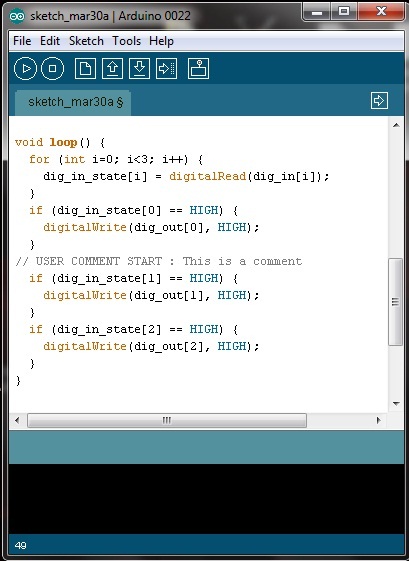Open the Tools menu
Viewport: 409px width, 561px height.
[x=126, y=41]
